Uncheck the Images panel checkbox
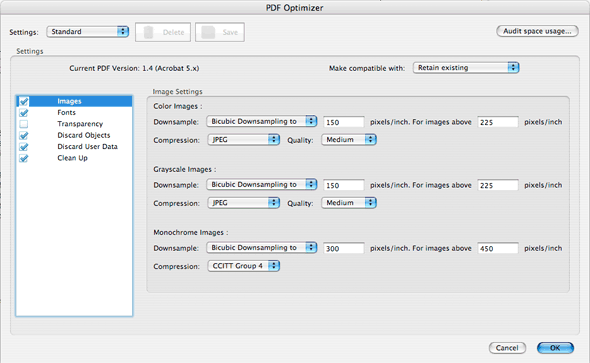 click(x=24, y=101)
